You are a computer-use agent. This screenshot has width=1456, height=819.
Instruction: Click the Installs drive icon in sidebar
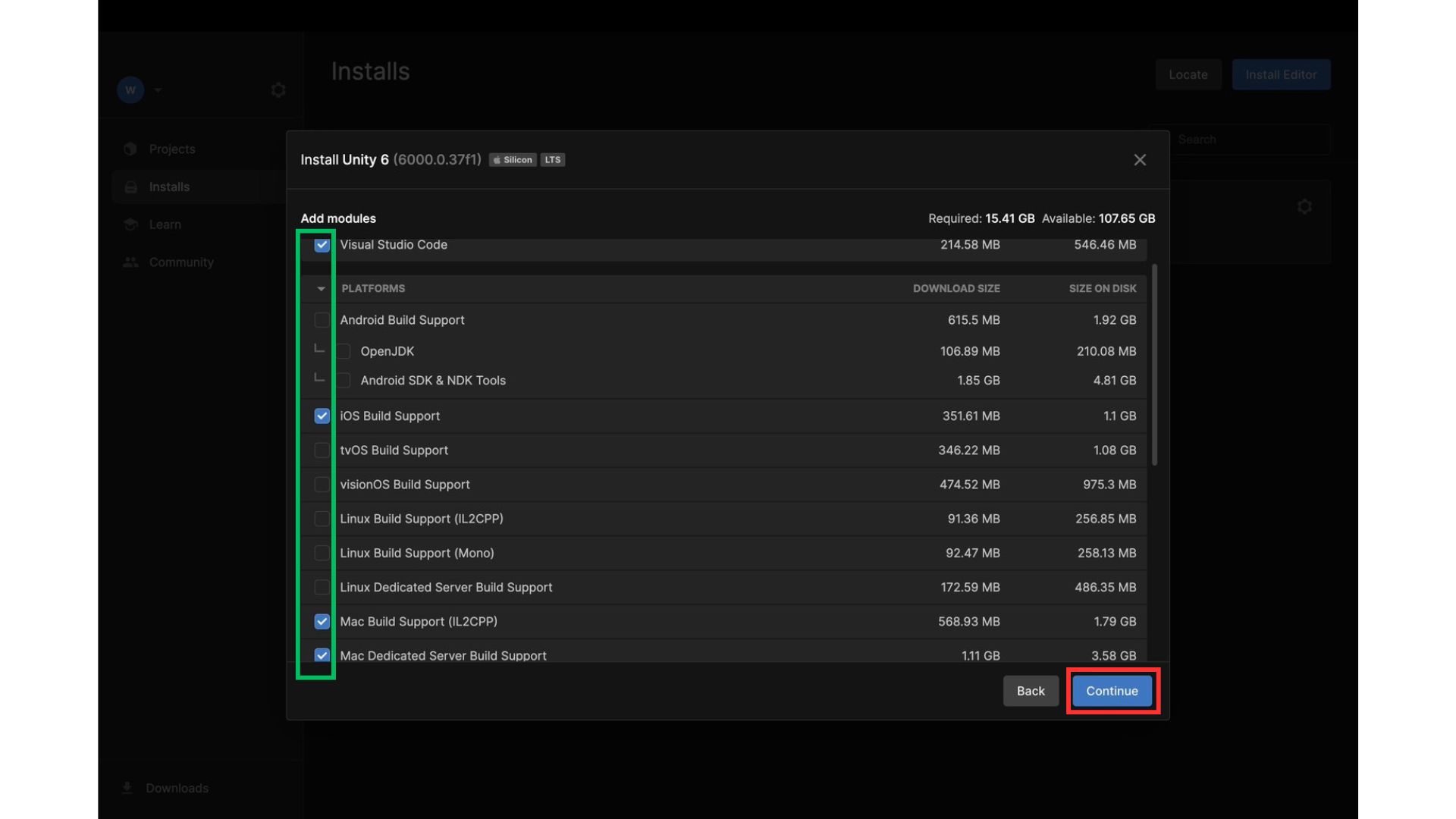tap(130, 187)
